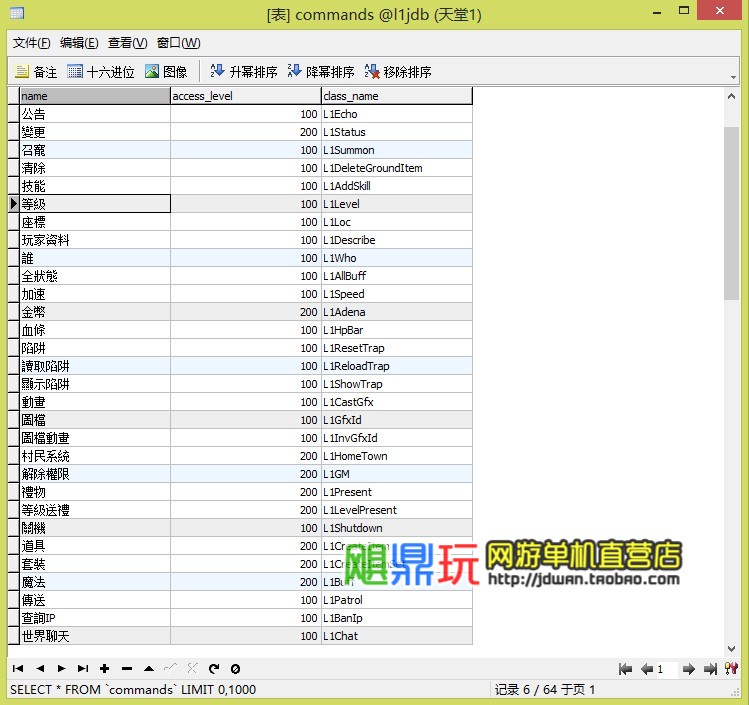Screen dimensions: 749x705
Task: Go to first record navigation icon
Action: point(18,668)
